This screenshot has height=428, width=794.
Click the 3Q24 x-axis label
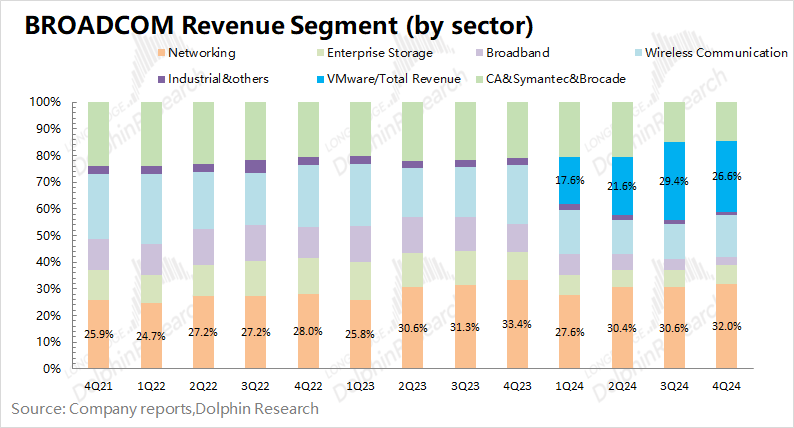(x=674, y=386)
